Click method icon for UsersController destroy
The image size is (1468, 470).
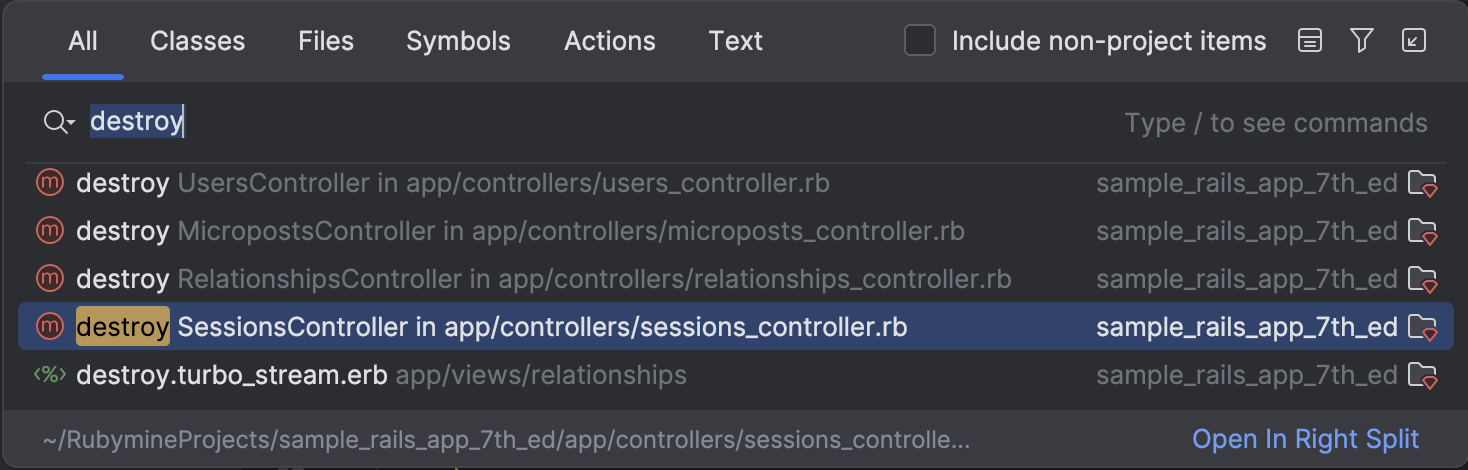[49, 183]
